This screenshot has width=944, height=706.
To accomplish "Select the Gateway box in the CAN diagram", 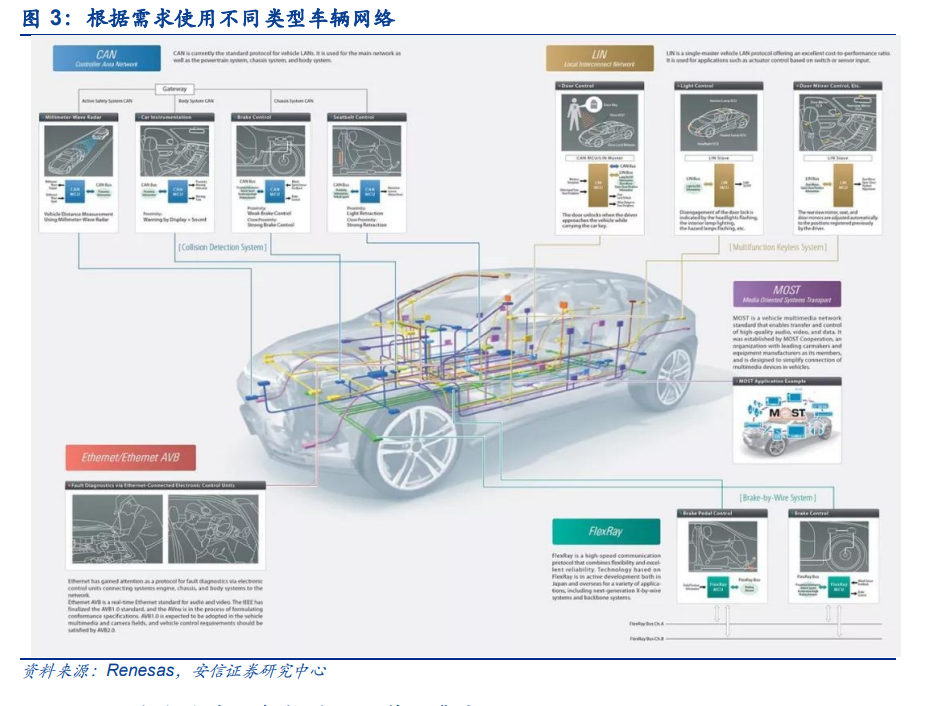I will [175, 89].
